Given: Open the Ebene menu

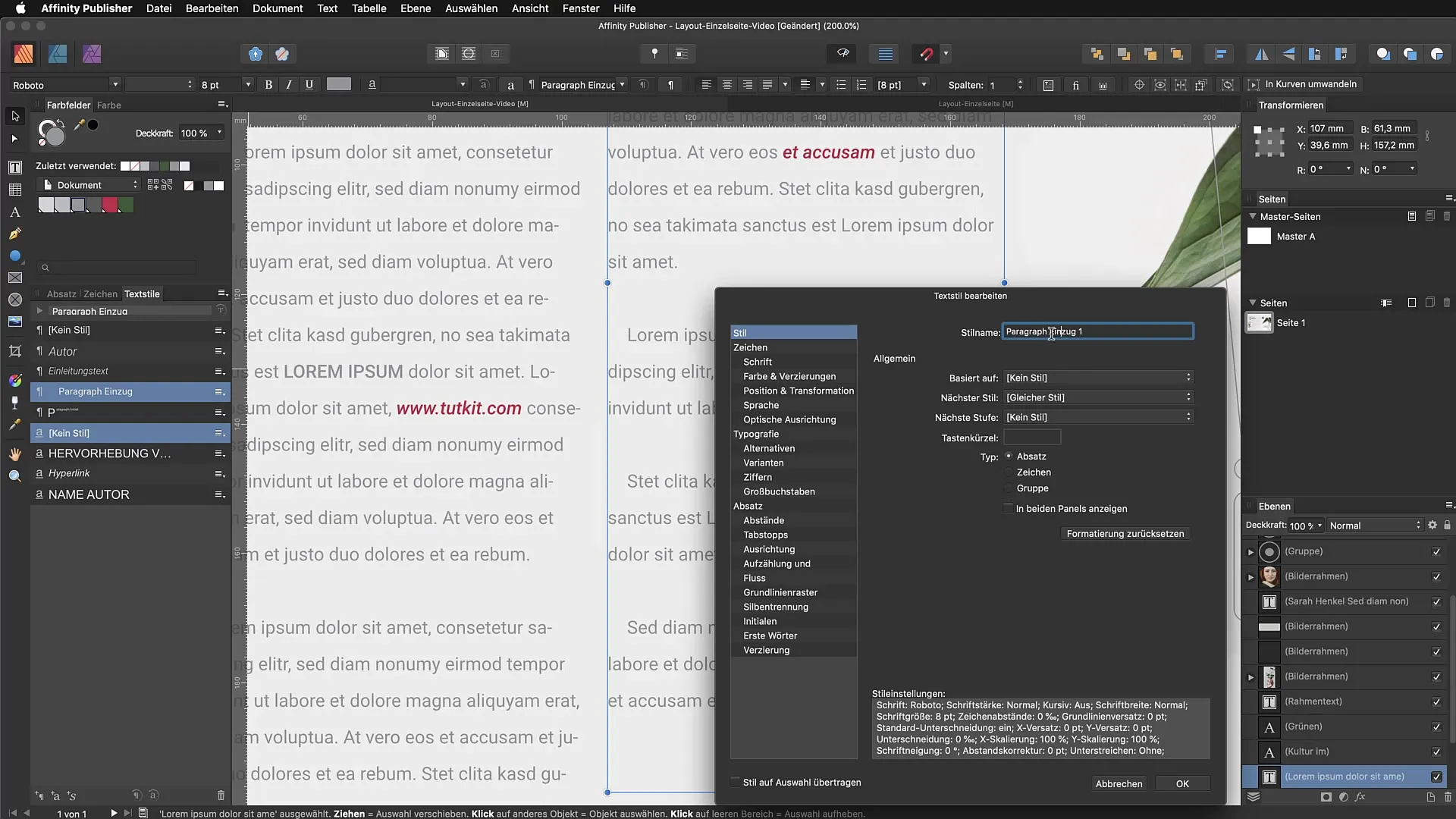Looking at the screenshot, I should [416, 8].
